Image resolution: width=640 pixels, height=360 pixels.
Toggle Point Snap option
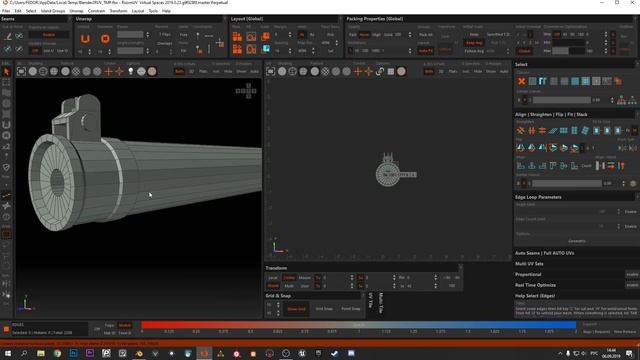click(351, 309)
